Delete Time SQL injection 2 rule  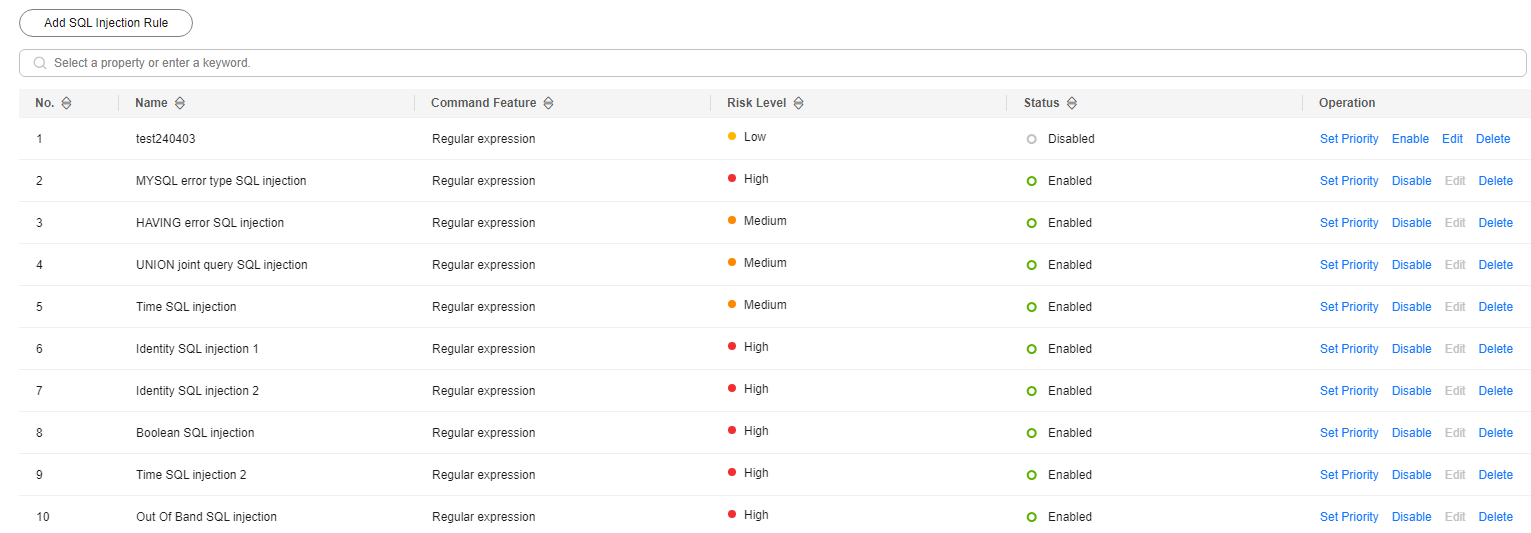click(x=1496, y=475)
